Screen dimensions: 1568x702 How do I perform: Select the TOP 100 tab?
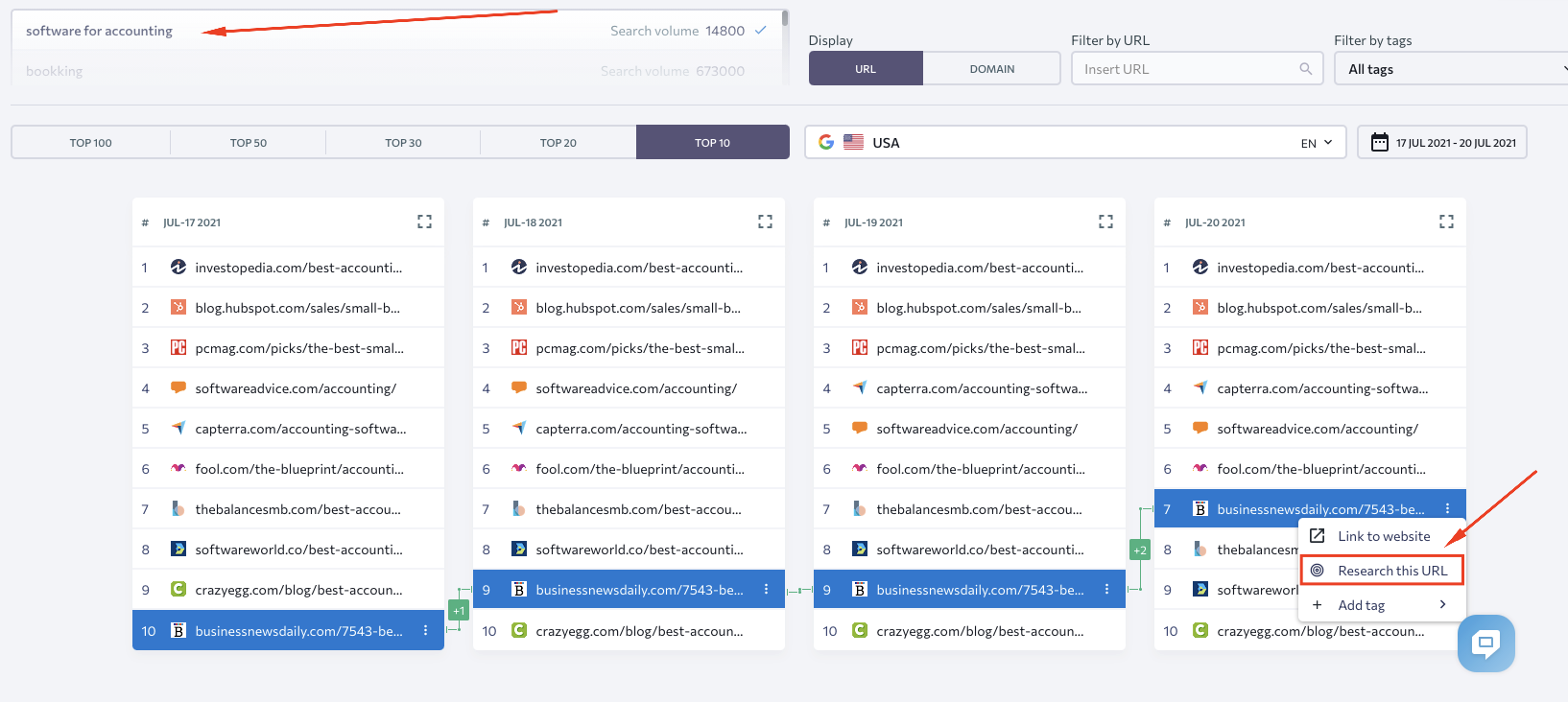pos(91,142)
